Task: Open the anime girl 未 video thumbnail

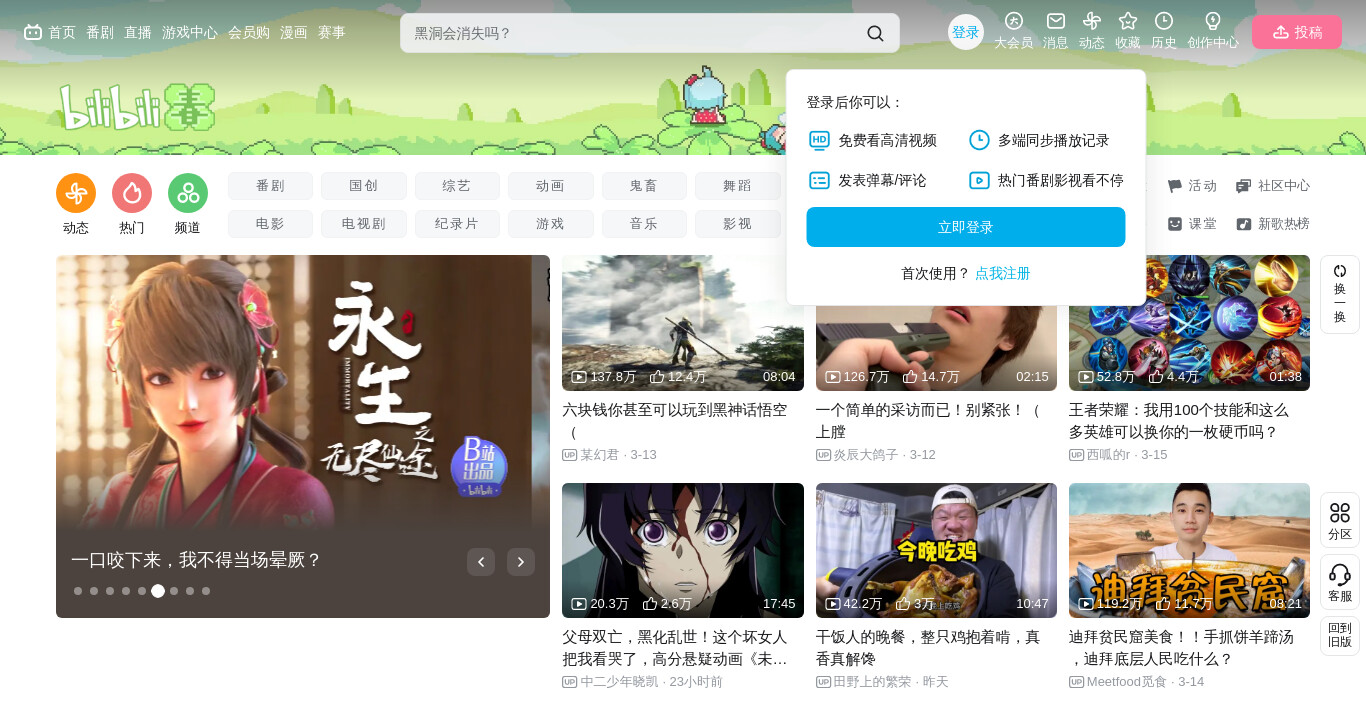Action: coord(683,550)
